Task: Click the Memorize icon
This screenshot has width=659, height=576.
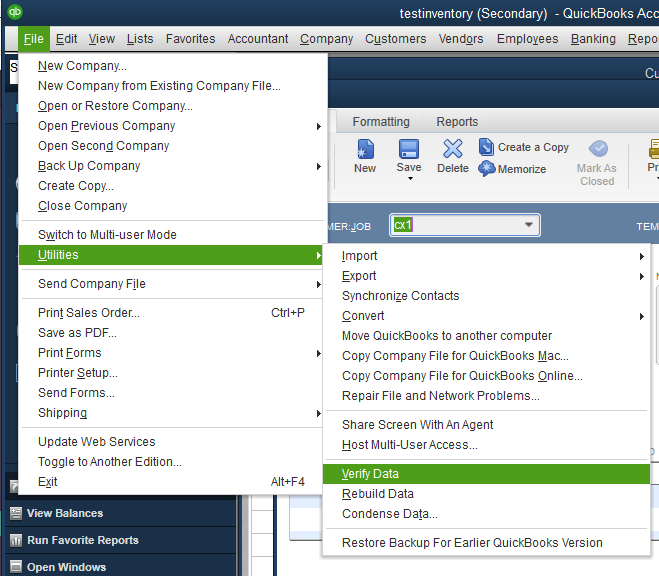Action: 486,168
